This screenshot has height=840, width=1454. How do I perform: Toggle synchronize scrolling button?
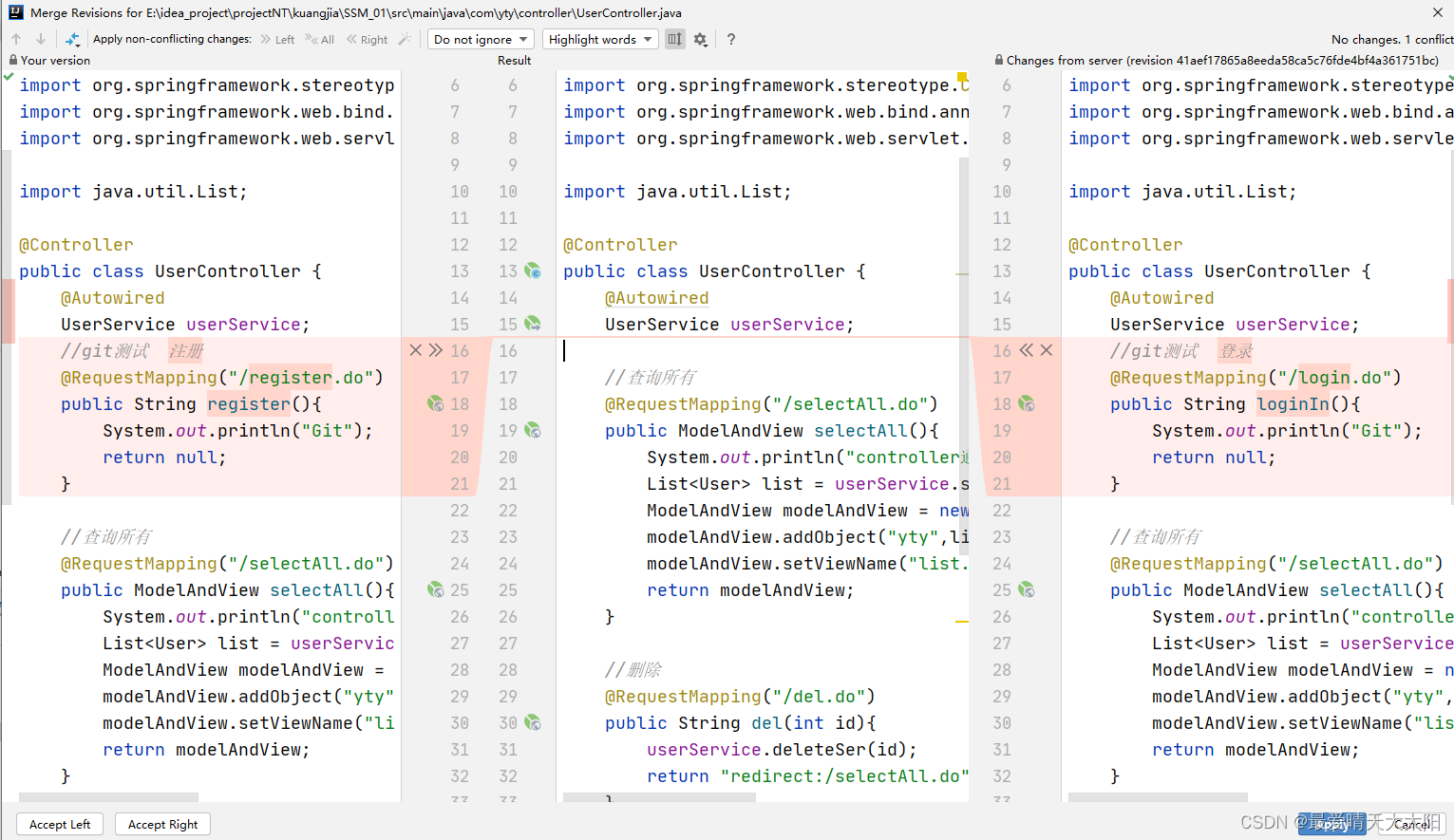[x=674, y=39]
